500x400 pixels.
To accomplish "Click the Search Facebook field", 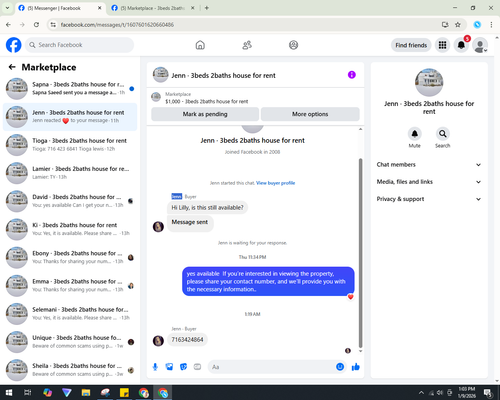I will tap(79, 45).
